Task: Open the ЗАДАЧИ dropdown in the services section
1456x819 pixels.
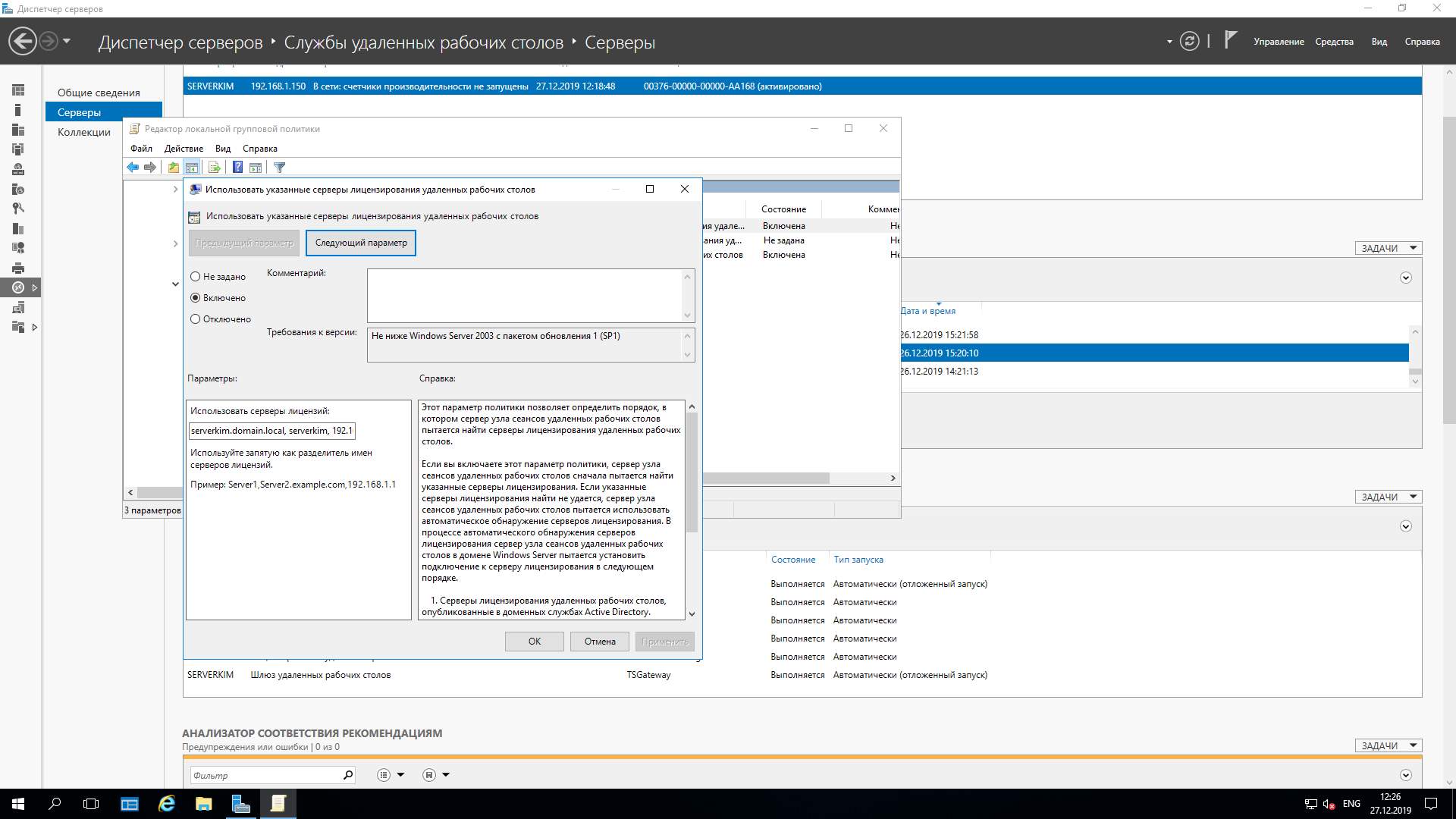Action: pyautogui.click(x=1389, y=497)
